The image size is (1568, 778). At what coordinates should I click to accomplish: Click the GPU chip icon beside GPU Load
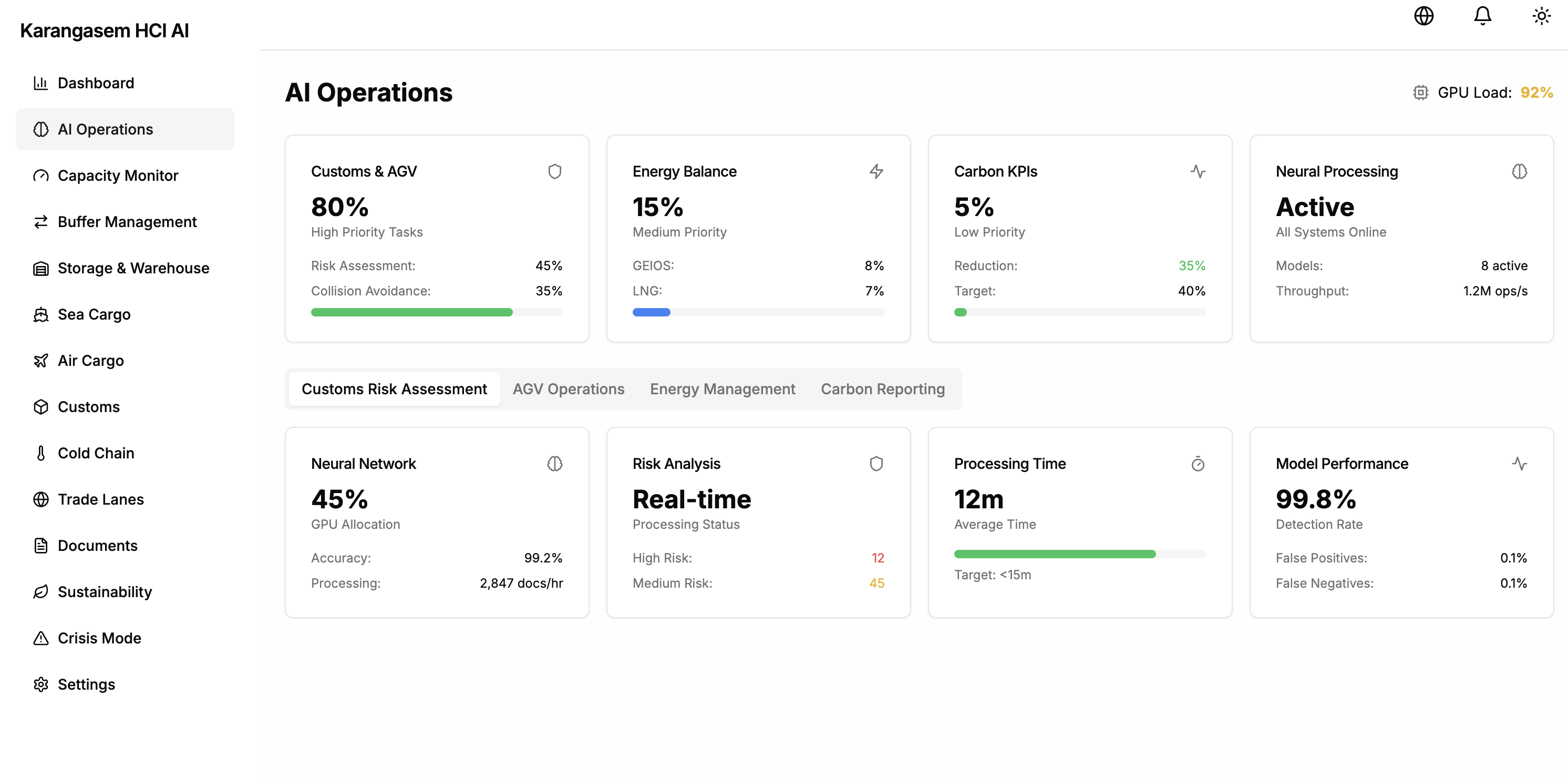point(1421,93)
